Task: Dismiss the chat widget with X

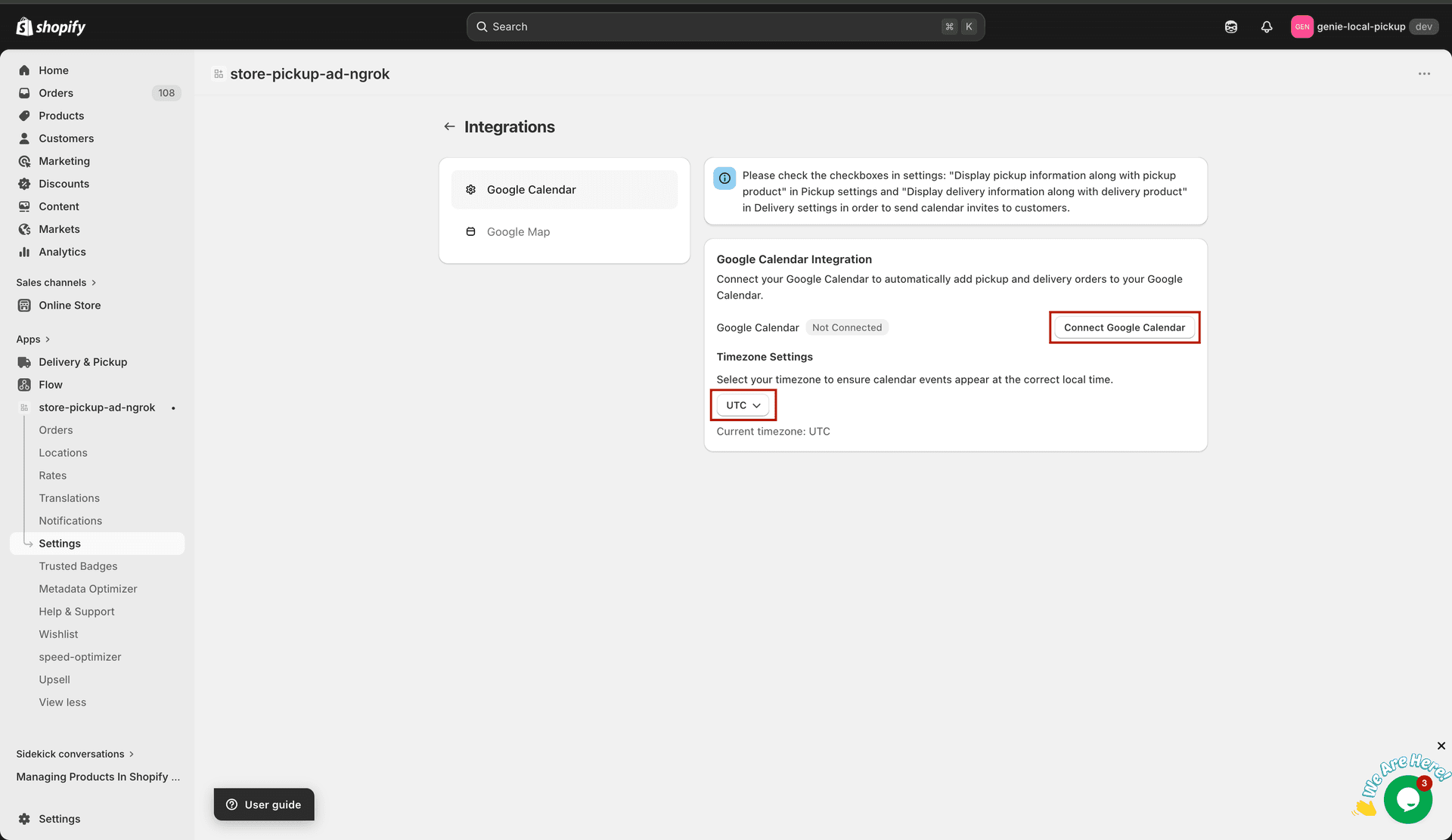Action: coord(1441,746)
